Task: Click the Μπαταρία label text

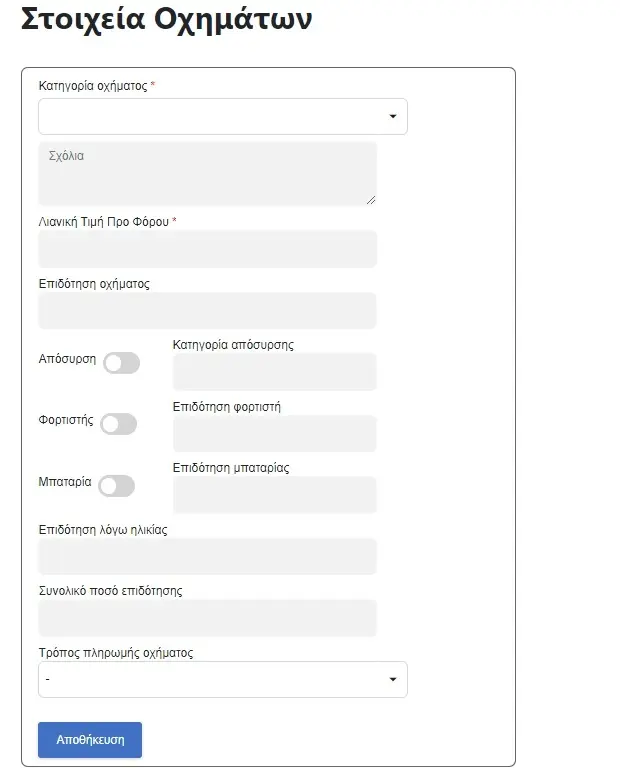Action: [65, 482]
